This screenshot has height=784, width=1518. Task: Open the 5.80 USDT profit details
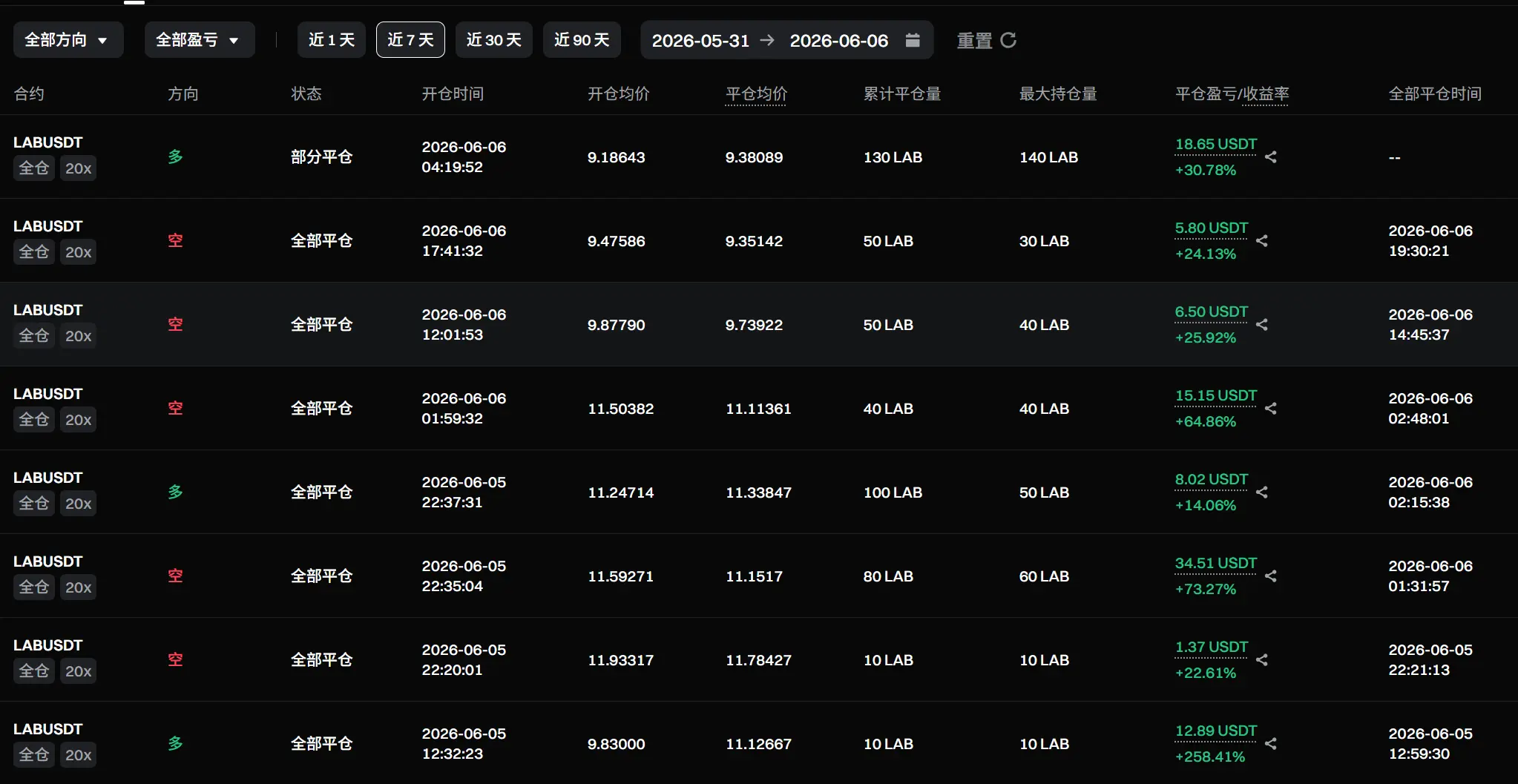click(1212, 228)
